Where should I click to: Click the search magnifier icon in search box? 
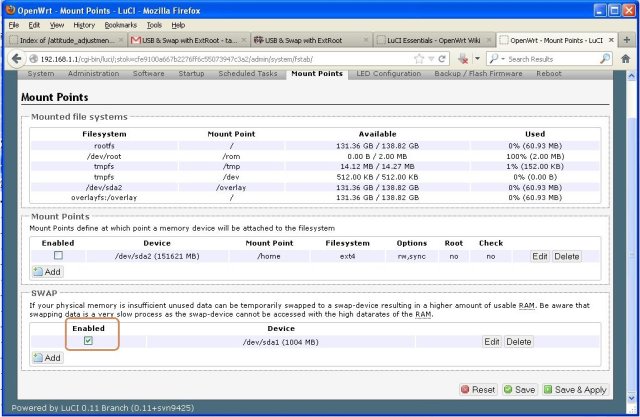point(607,59)
